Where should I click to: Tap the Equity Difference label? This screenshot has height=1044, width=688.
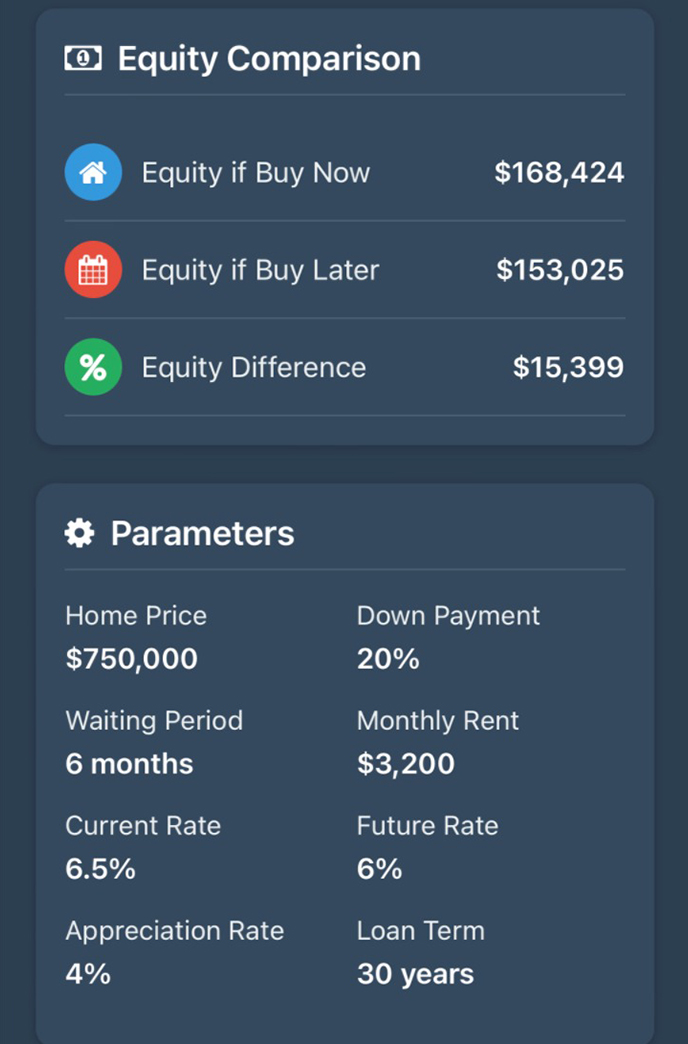254,368
